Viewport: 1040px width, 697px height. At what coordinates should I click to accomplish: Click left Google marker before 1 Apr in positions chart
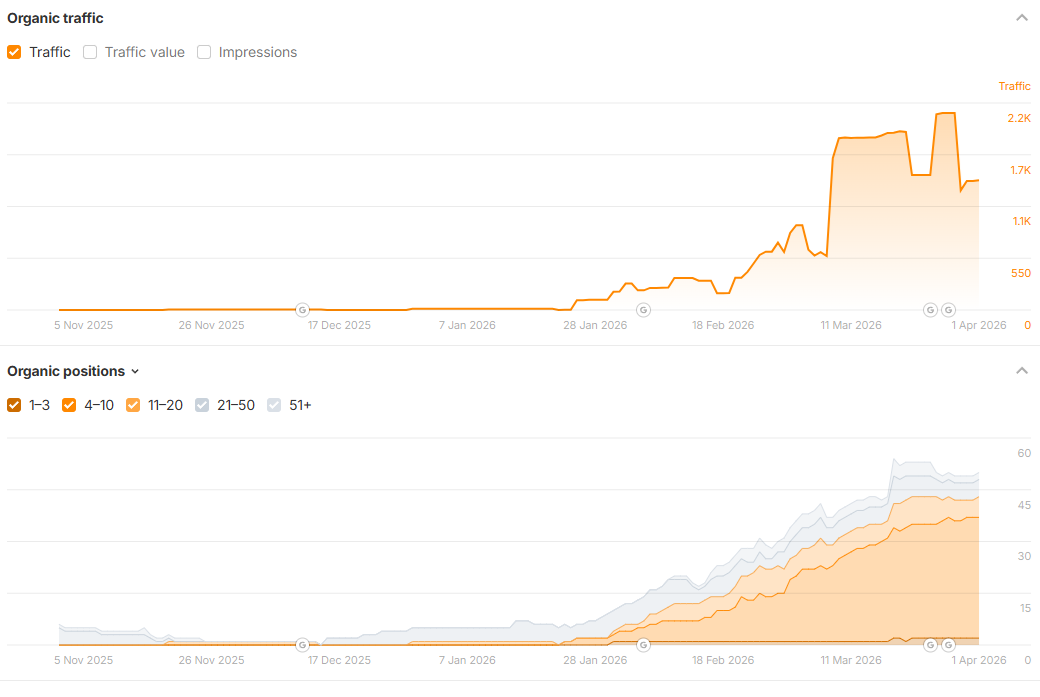coord(930,645)
